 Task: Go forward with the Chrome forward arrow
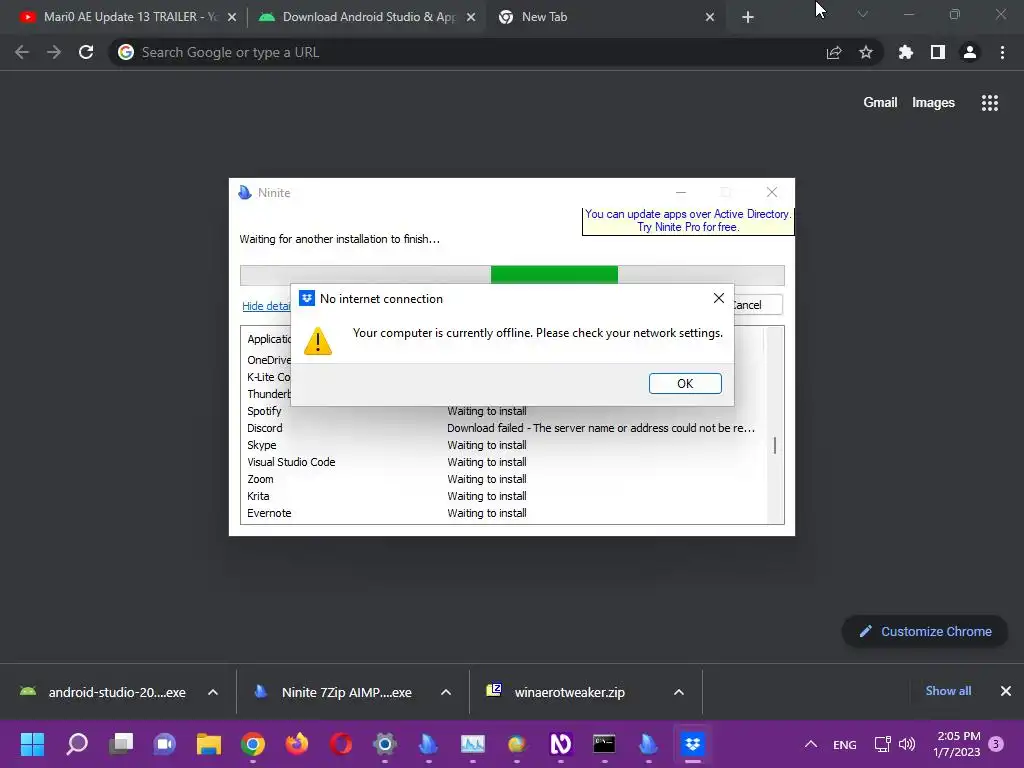(54, 52)
